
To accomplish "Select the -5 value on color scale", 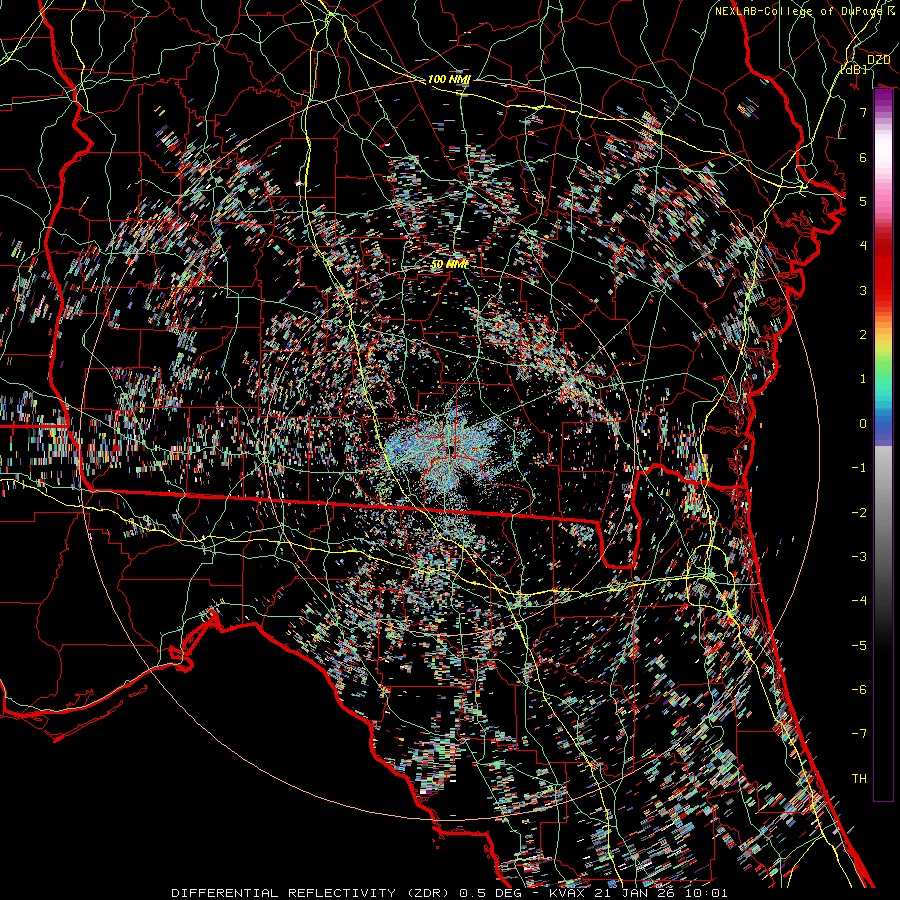I will [859, 645].
